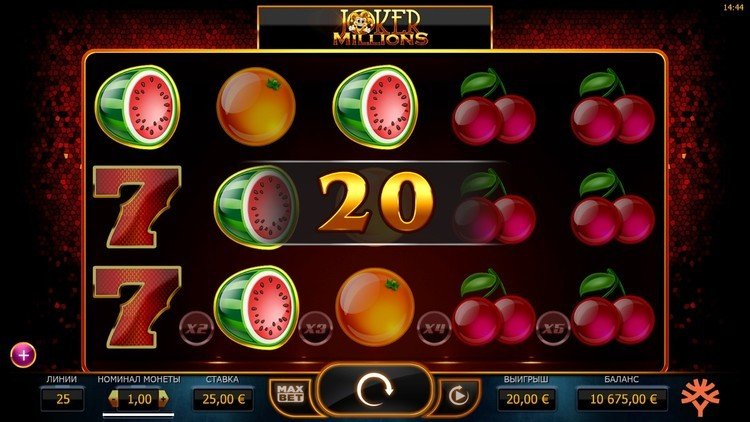The height and width of the screenshot is (422, 750).
Task: Spin the reels with the center button
Action: [375, 390]
